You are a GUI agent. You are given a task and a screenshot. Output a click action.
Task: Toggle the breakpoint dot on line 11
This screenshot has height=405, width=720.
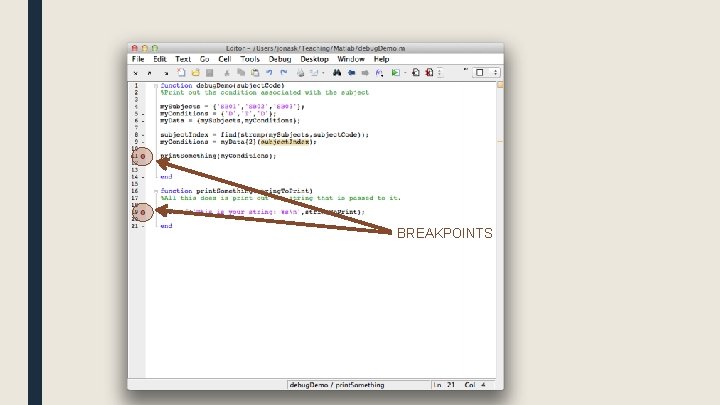[x=143, y=157]
